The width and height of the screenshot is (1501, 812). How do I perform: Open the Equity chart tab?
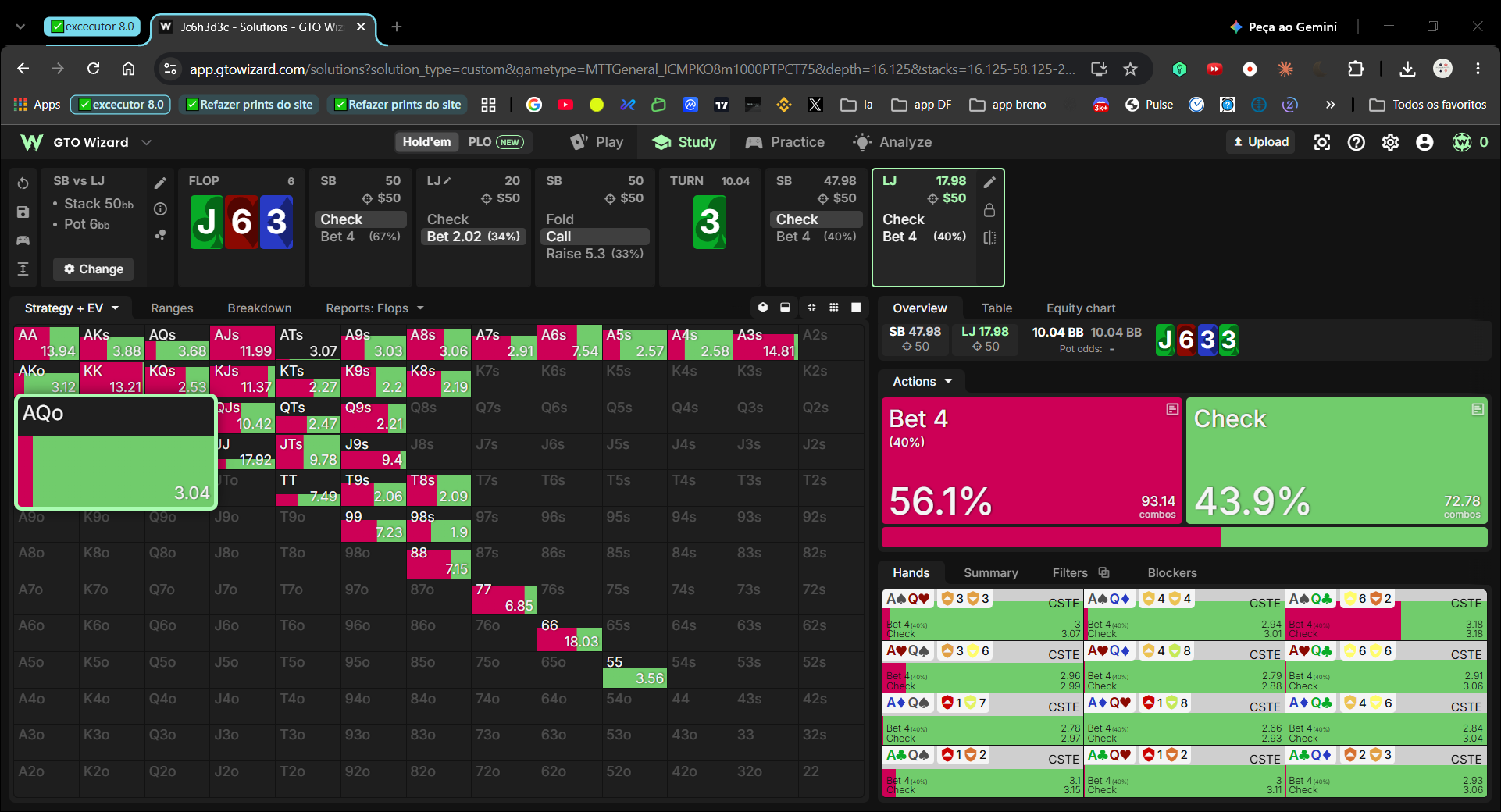(1081, 308)
